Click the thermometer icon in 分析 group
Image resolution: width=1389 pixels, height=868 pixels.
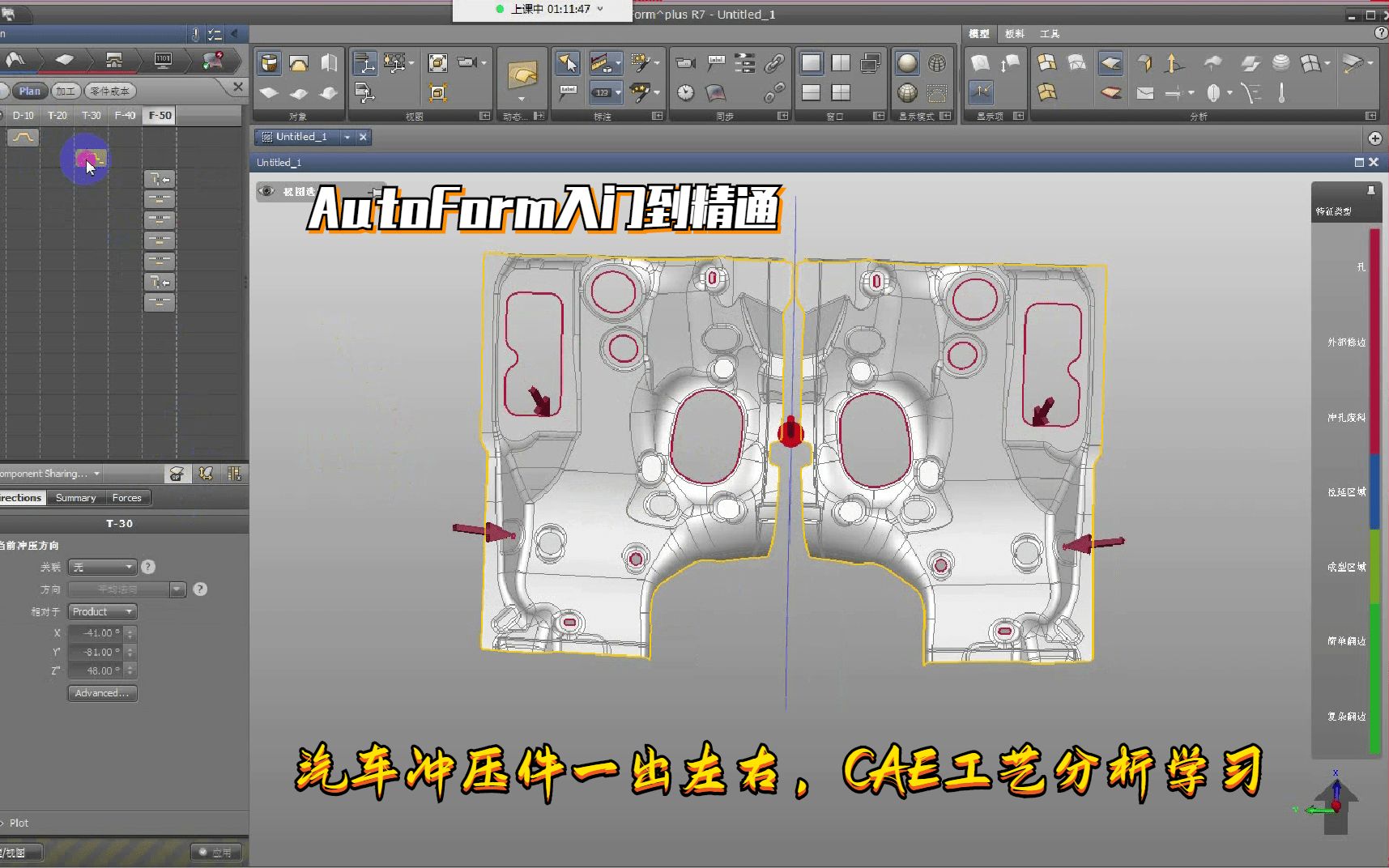(x=1281, y=92)
